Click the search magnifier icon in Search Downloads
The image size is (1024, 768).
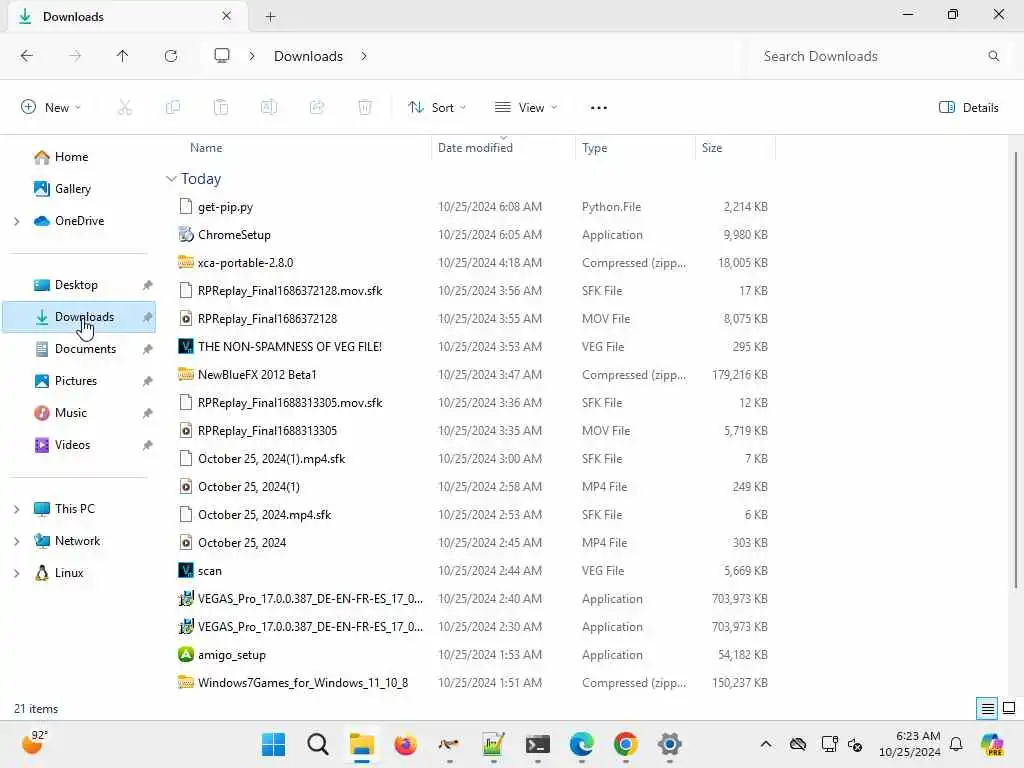point(993,56)
